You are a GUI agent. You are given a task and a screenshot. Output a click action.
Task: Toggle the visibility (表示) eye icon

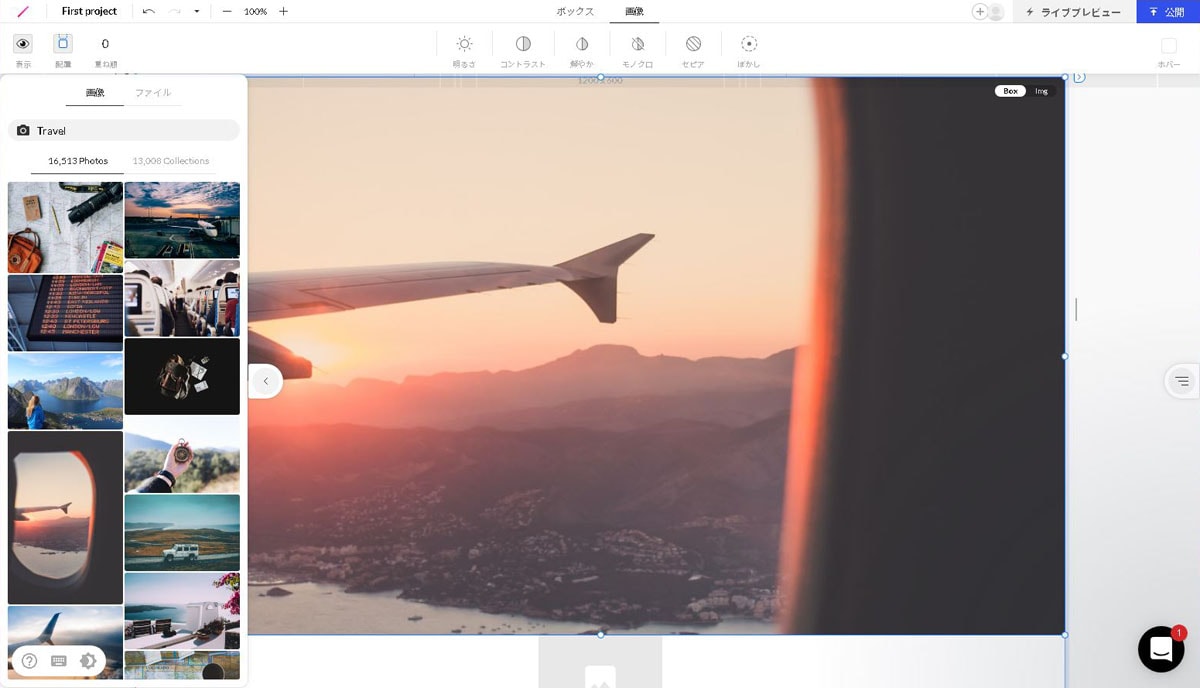(x=22, y=44)
